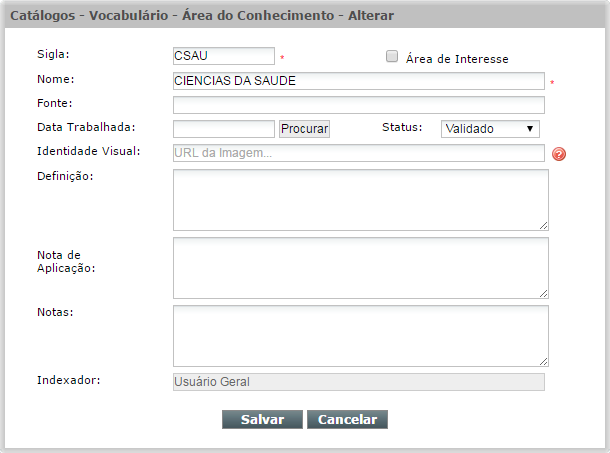Click the dialog title Catálogos - Vocabulário header
Viewport: 610px width, 453px height.
point(202,16)
